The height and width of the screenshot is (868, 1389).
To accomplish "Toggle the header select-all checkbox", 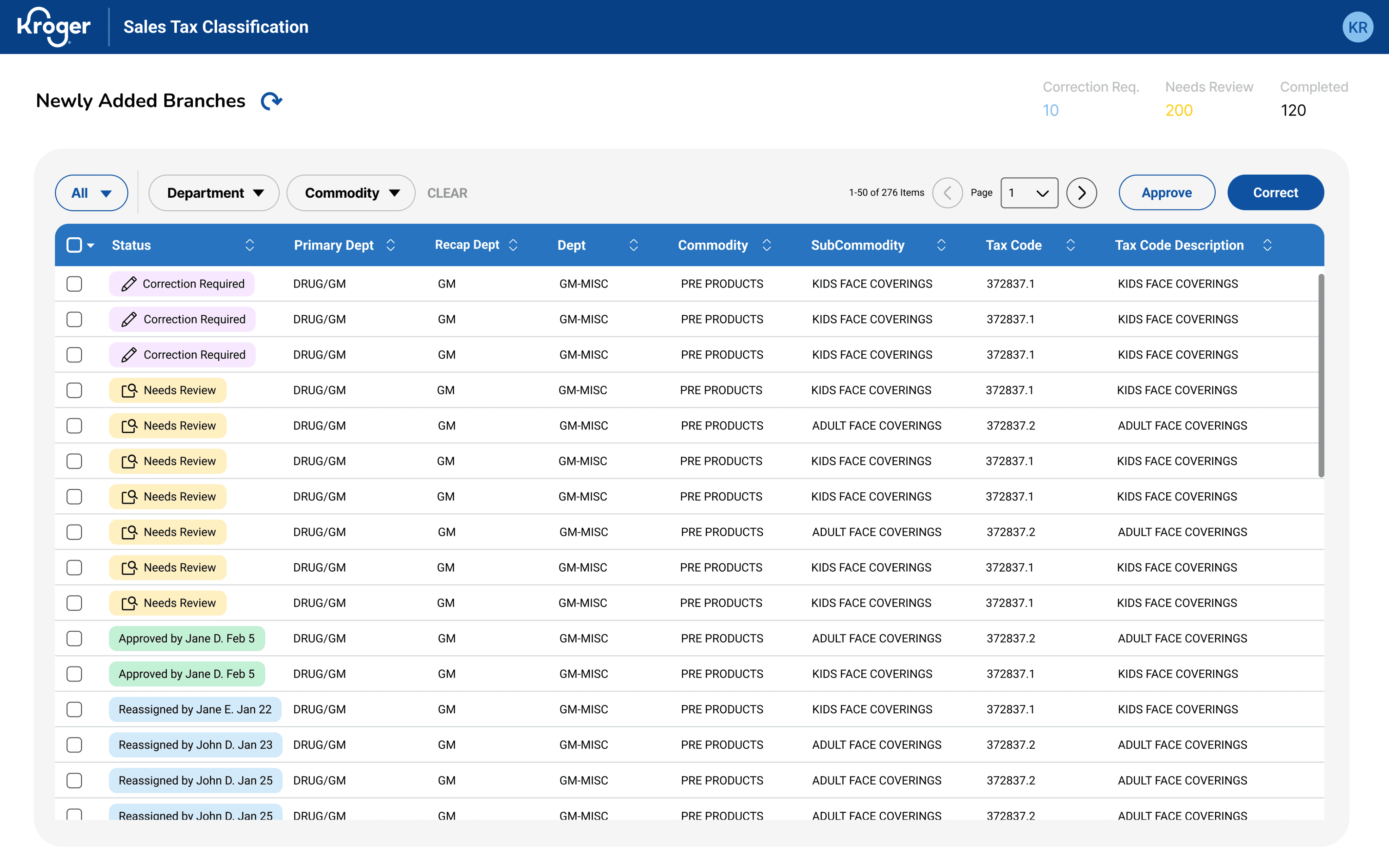I will coord(74,245).
